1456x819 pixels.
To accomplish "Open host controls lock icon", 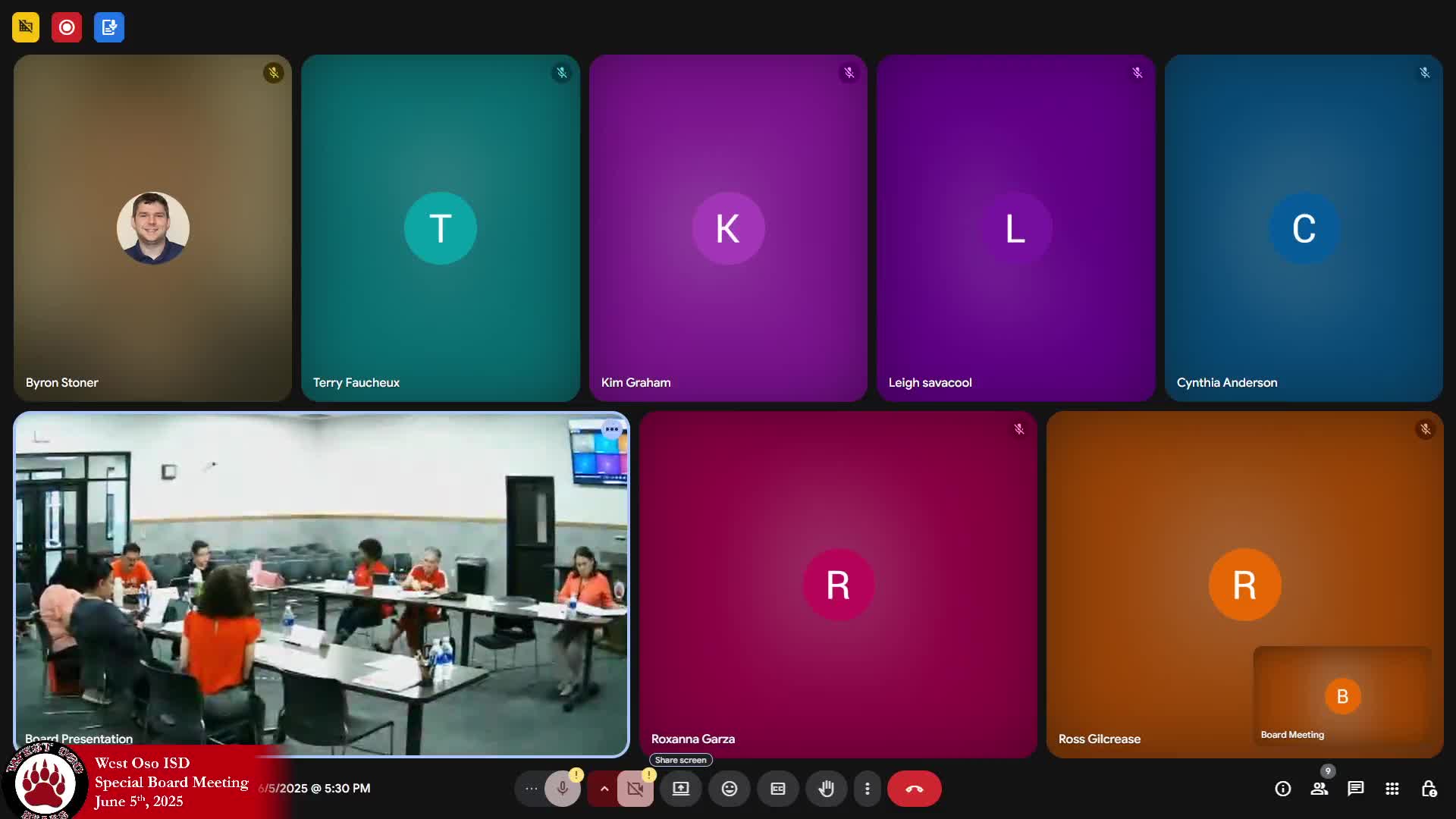I will click(x=1429, y=789).
